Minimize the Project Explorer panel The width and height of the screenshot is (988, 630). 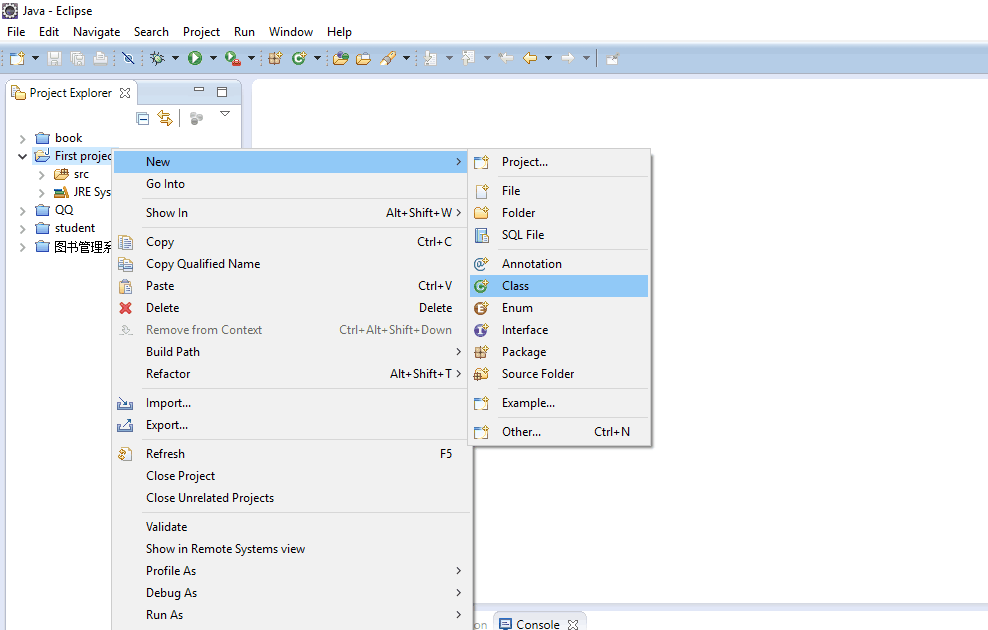199,89
